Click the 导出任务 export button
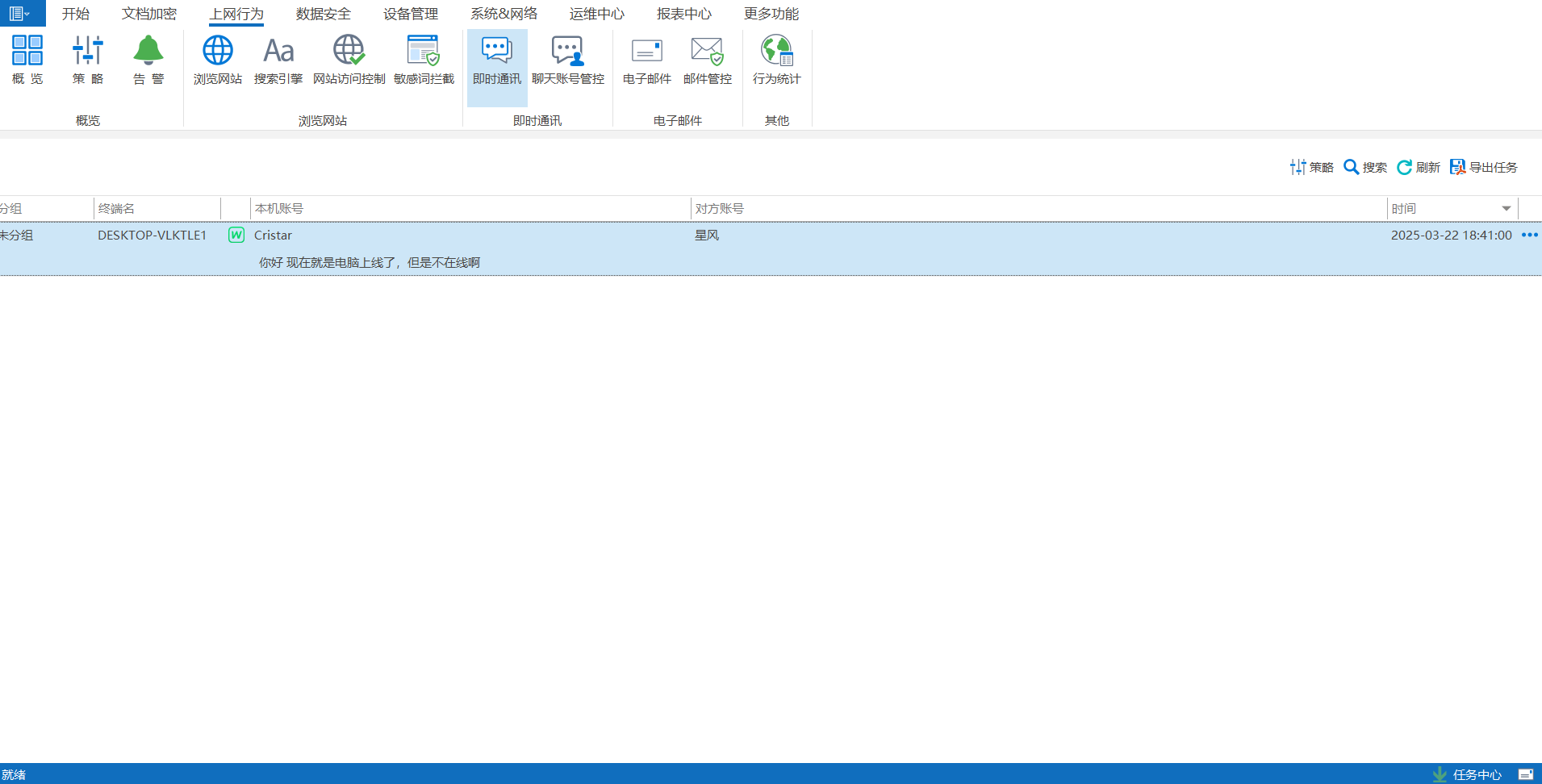Screen dimensions: 1542x784 click(1484, 167)
